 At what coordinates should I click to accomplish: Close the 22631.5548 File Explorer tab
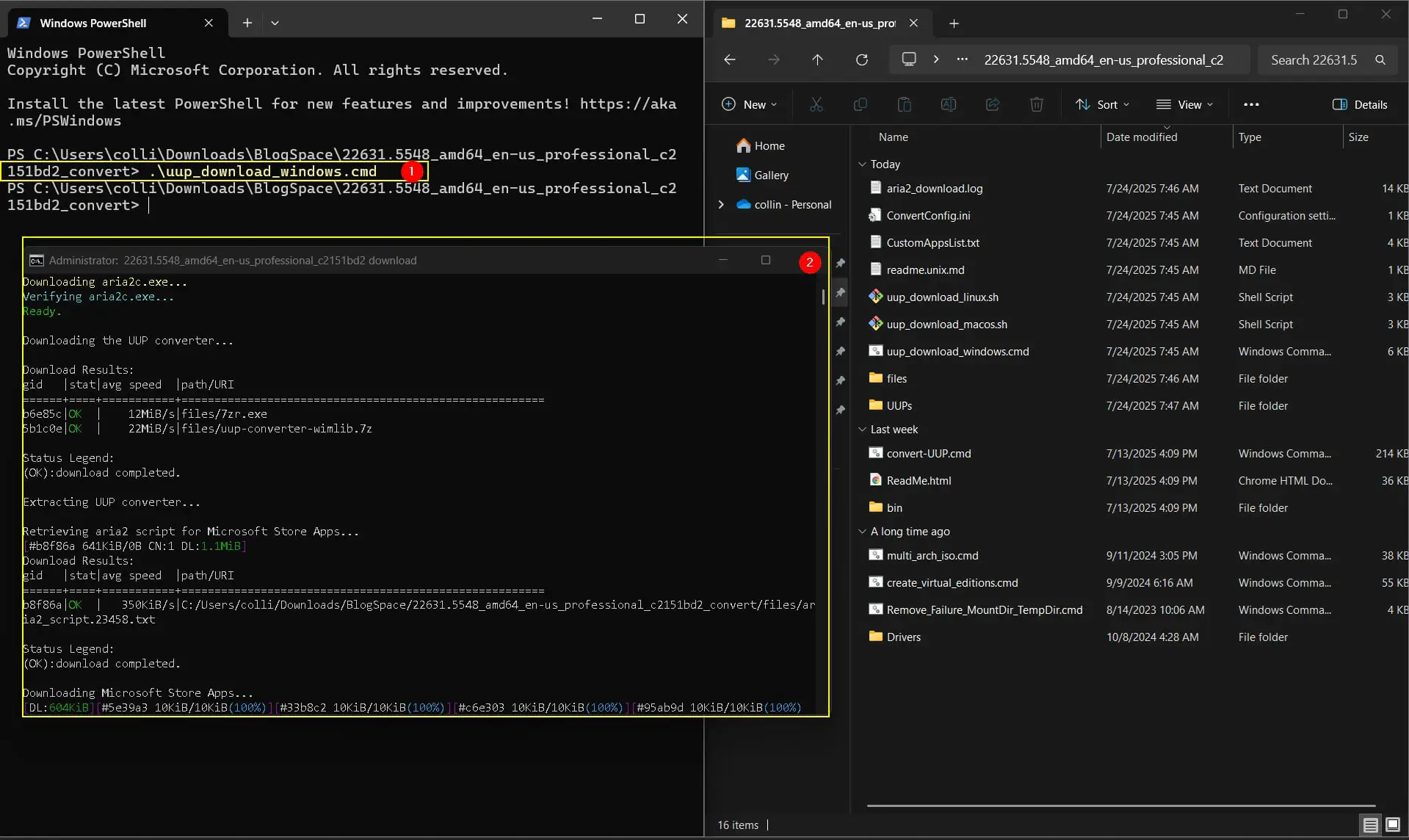point(913,23)
